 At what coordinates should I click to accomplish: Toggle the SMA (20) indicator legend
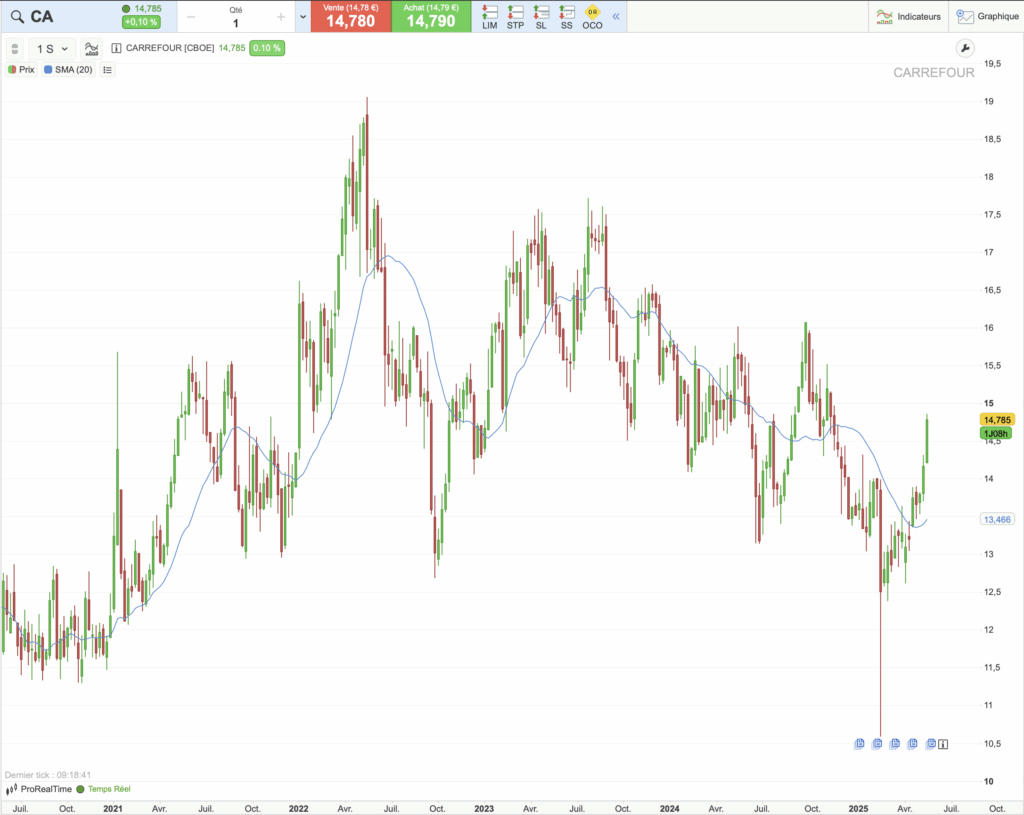(x=68, y=69)
